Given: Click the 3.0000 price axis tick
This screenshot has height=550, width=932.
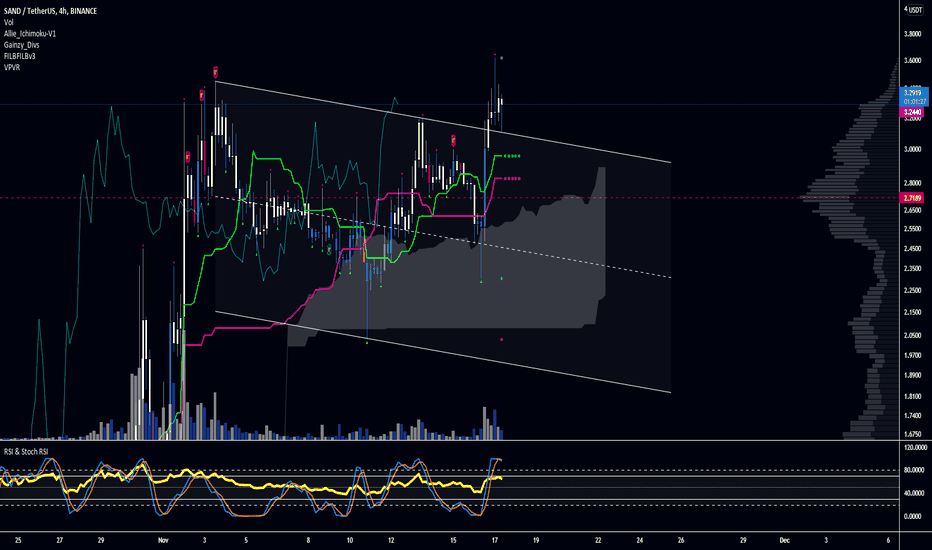Looking at the screenshot, I should (x=912, y=149).
